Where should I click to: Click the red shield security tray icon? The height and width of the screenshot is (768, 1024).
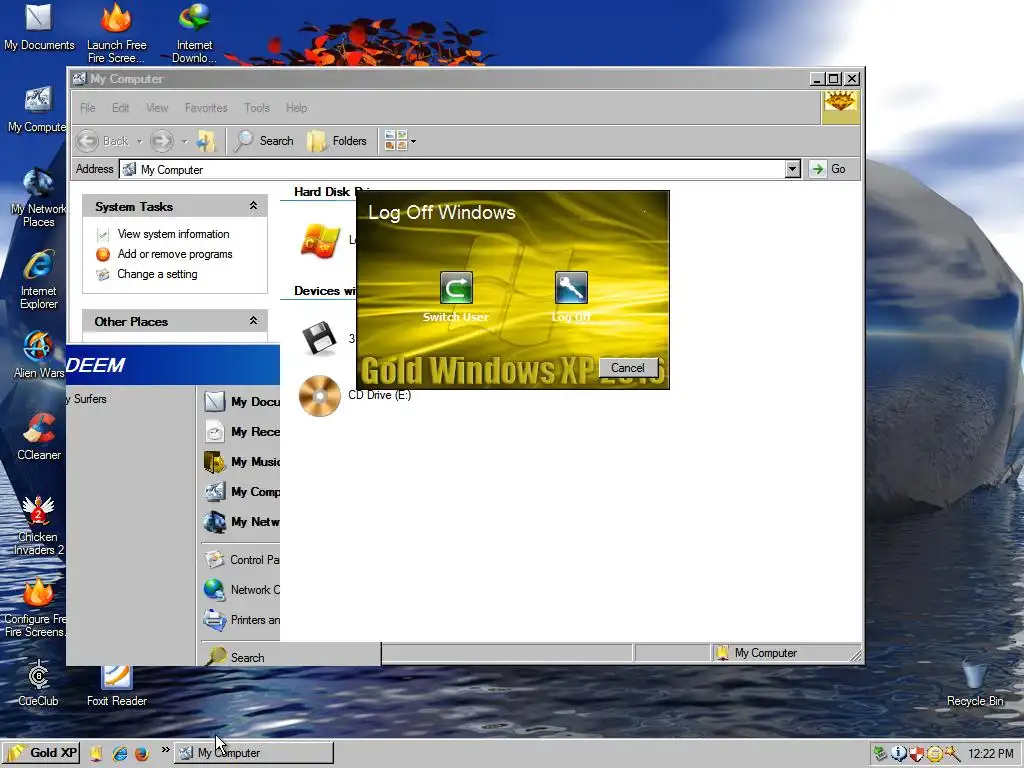coord(917,754)
